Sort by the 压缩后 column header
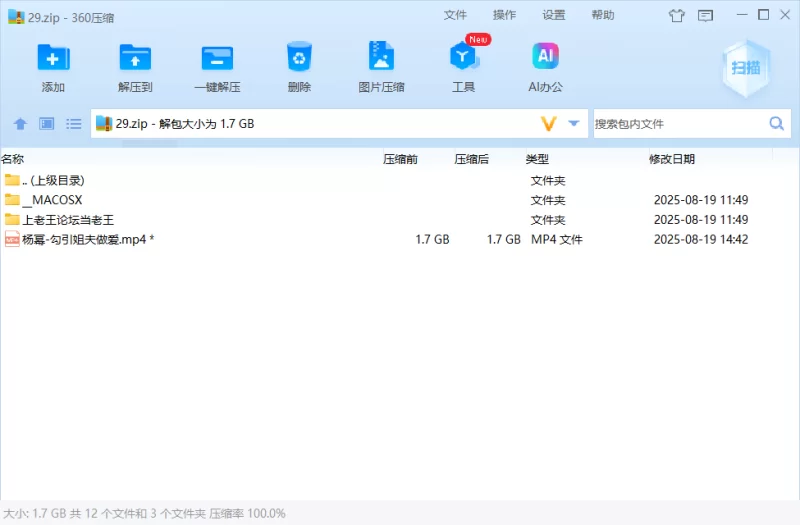Screen dimensions: 800x525 click(x=472, y=159)
